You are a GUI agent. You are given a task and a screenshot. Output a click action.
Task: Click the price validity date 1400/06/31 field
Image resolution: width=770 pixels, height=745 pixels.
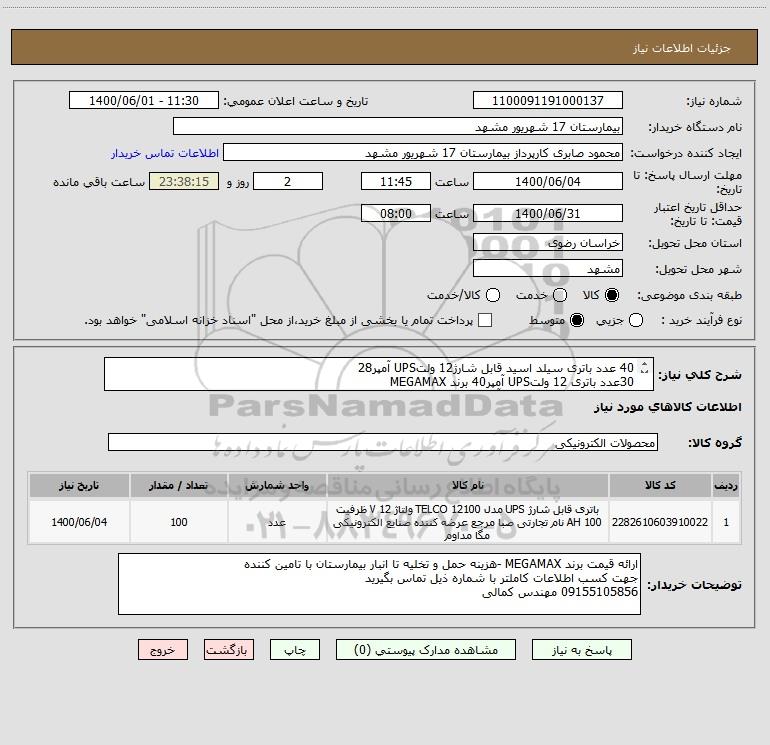tap(548, 213)
